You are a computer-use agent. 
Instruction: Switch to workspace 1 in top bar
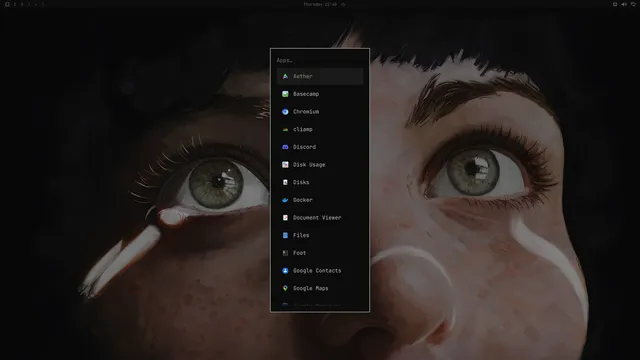[x=15, y=4]
